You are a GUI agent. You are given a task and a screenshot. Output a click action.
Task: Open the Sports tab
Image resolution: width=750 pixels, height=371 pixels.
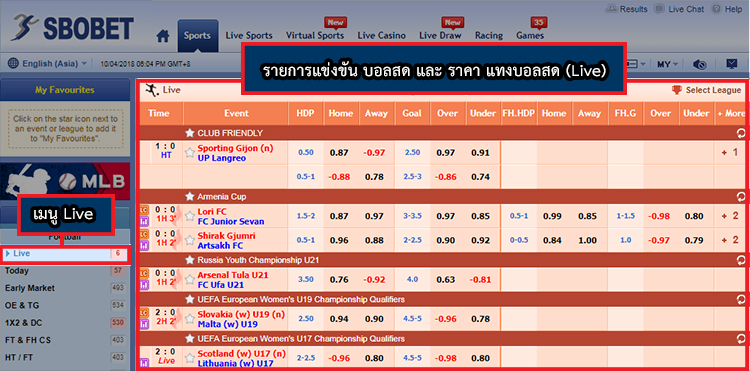[x=198, y=35]
